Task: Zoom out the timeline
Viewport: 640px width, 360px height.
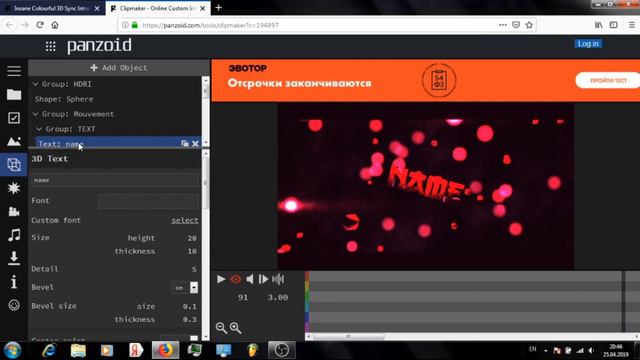Action: (221, 327)
